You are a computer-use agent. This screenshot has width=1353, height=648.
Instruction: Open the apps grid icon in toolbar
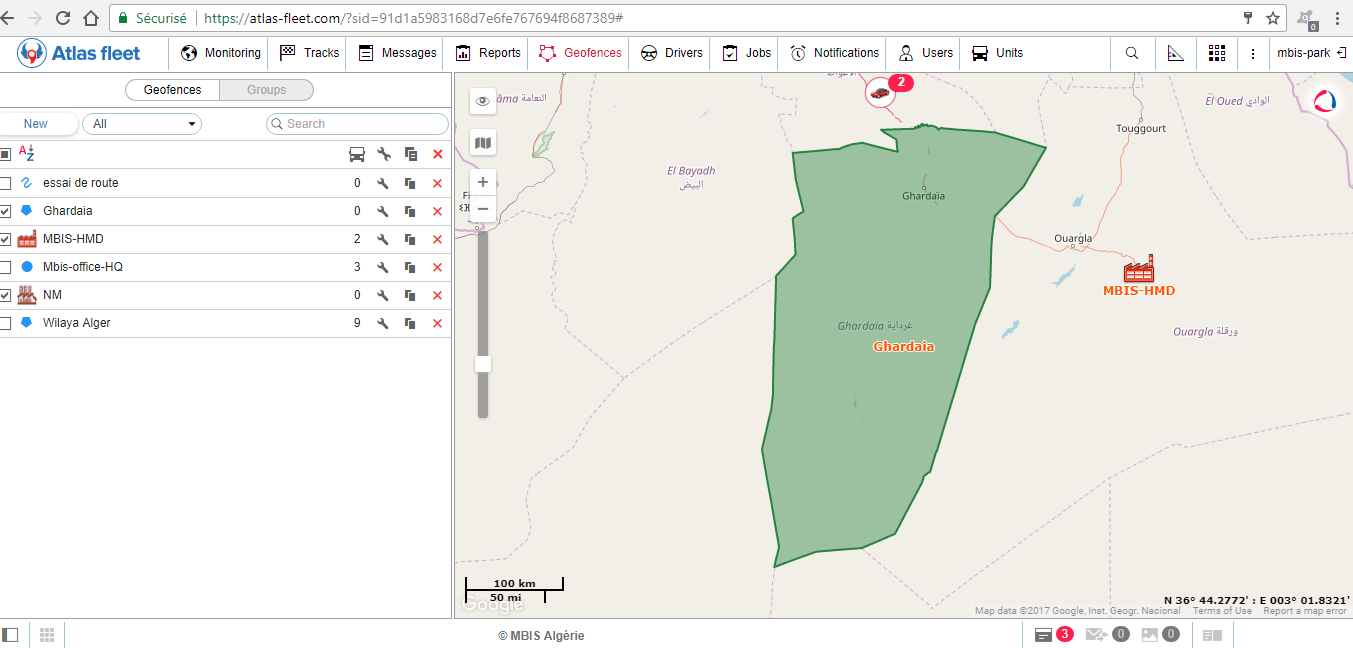(x=1217, y=53)
